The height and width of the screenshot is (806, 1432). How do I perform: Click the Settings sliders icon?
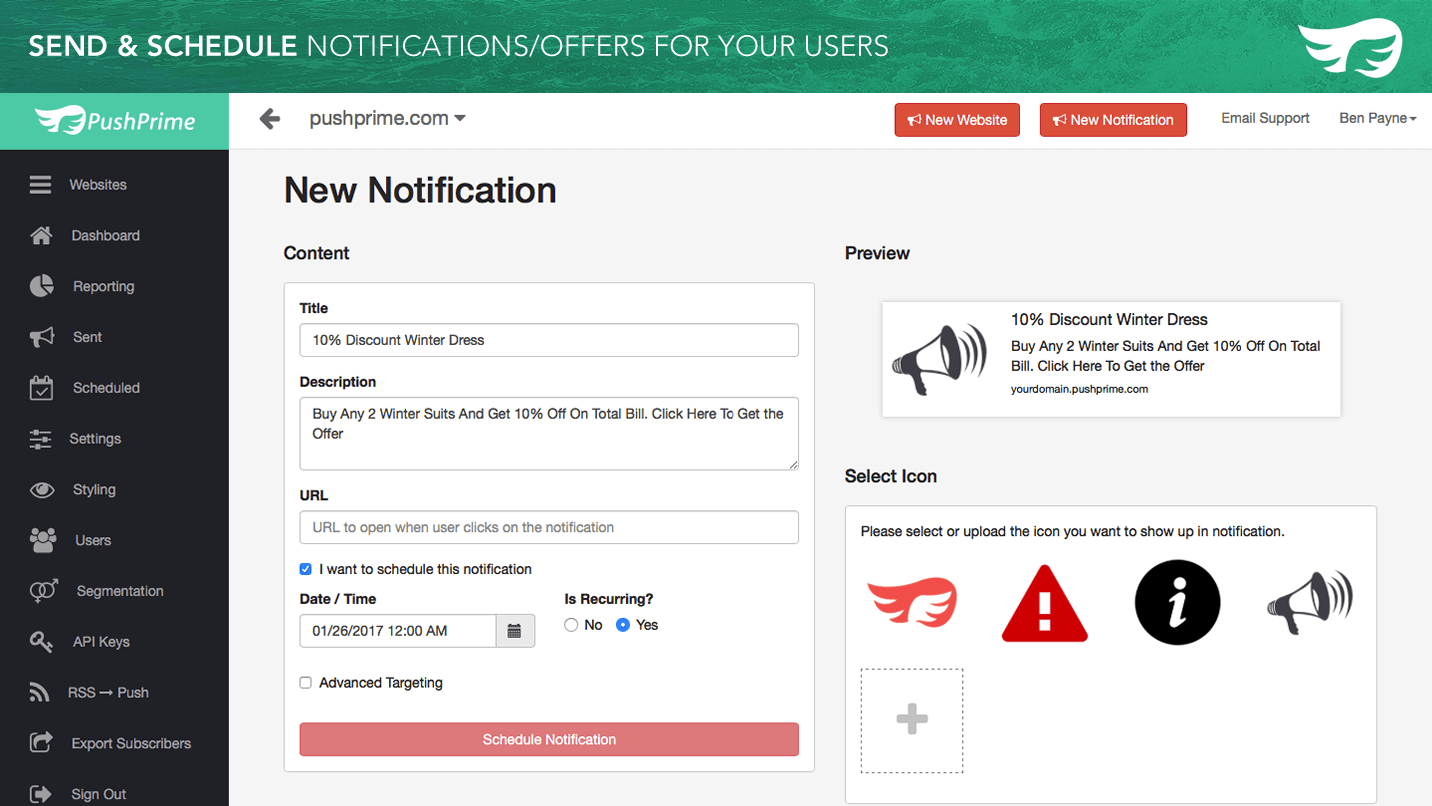point(40,439)
